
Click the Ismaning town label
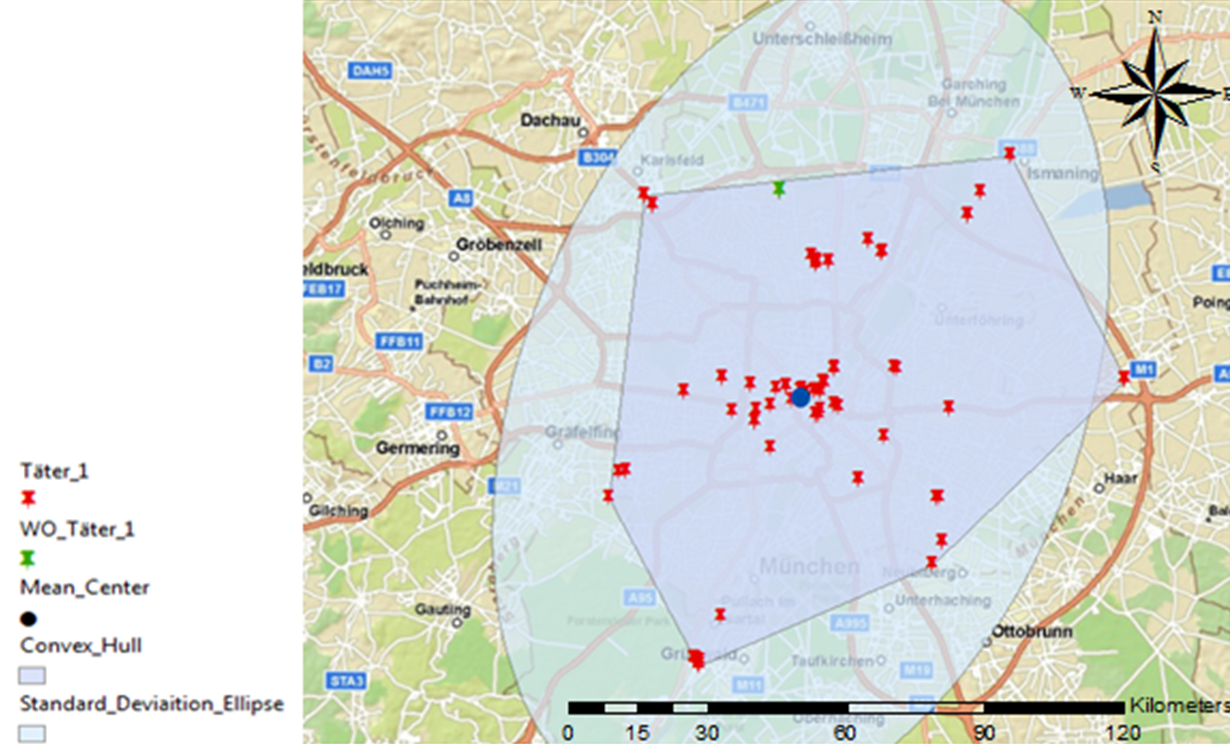[1062, 173]
